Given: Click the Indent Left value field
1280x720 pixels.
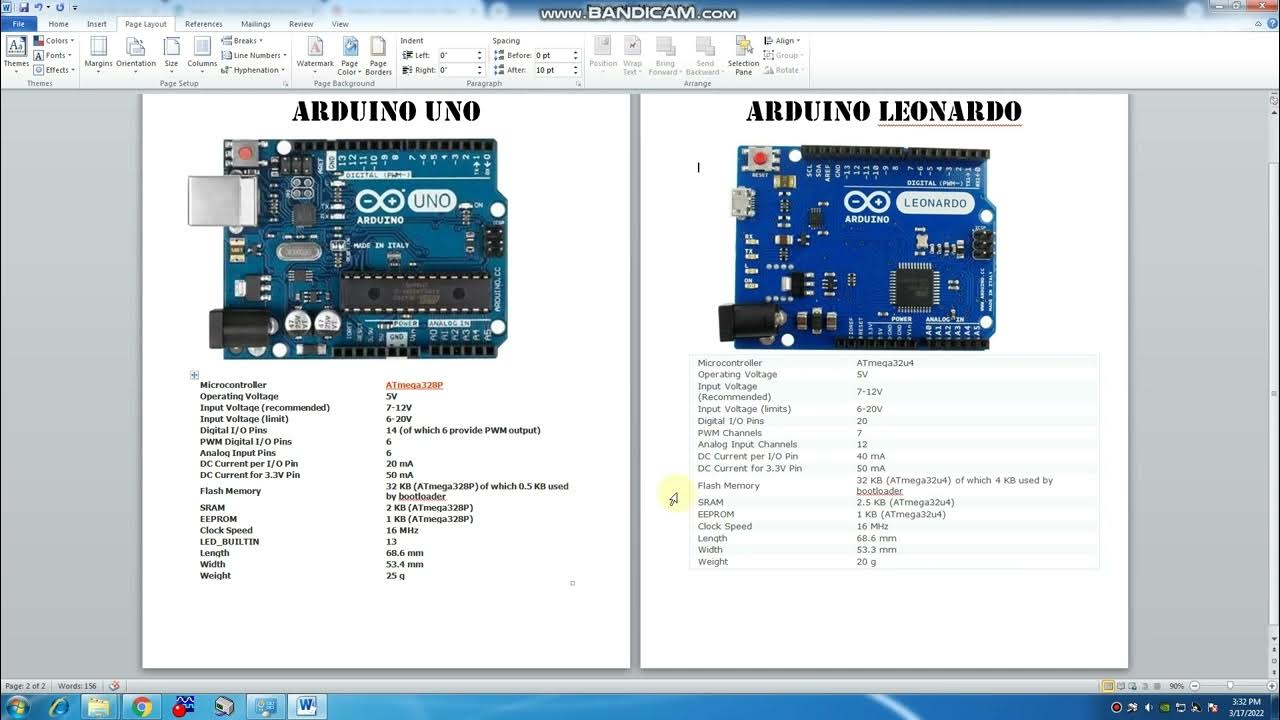Looking at the screenshot, I should pyautogui.click(x=456, y=55).
